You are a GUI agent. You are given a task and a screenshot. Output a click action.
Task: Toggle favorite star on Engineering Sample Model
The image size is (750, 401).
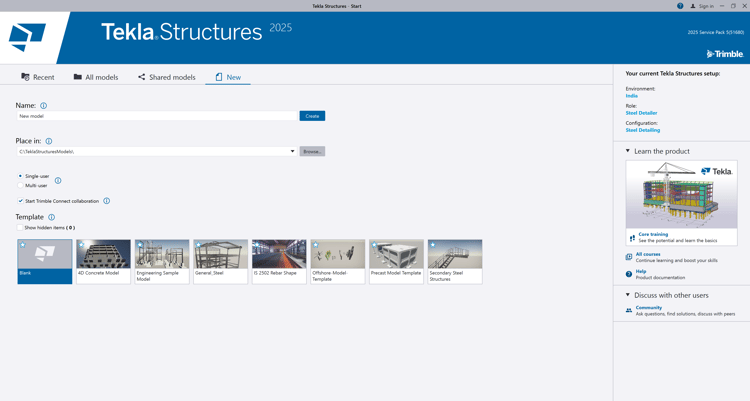140,245
